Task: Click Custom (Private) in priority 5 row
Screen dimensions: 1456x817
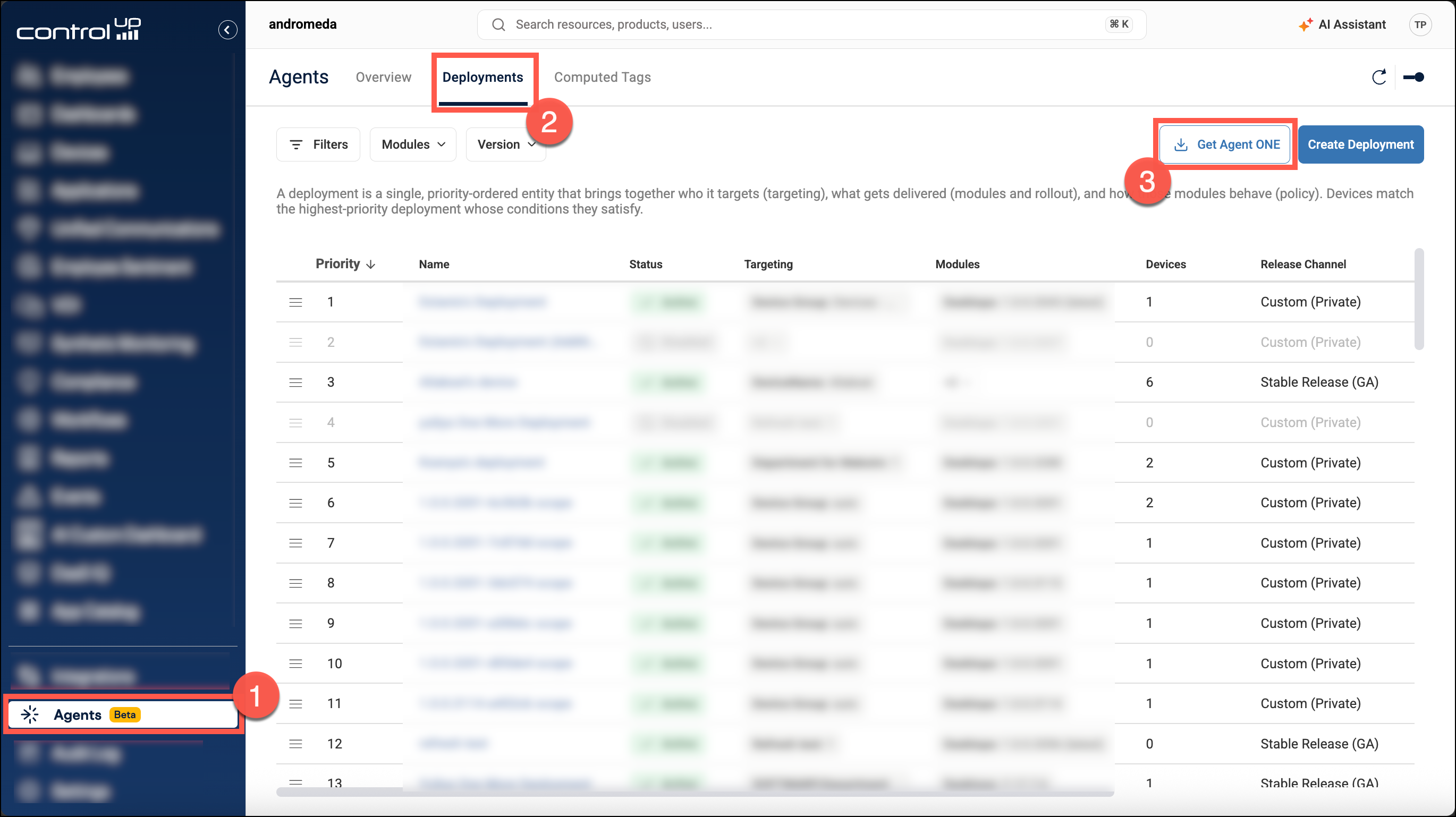Action: (1310, 463)
